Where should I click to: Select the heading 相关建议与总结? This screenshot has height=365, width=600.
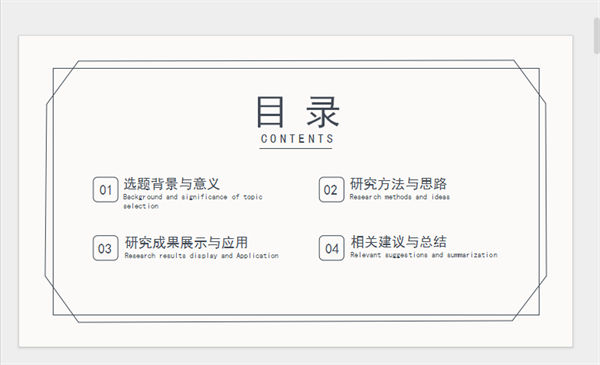point(399,242)
